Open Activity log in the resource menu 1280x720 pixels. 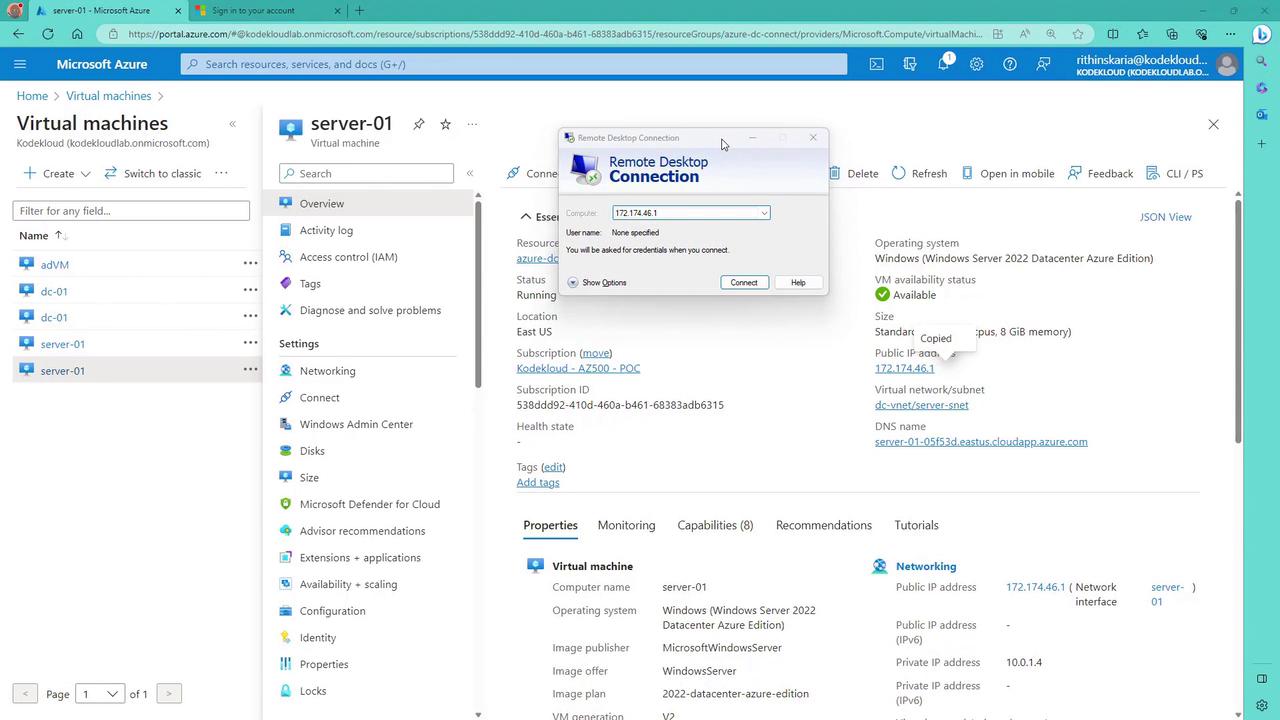[326, 230]
